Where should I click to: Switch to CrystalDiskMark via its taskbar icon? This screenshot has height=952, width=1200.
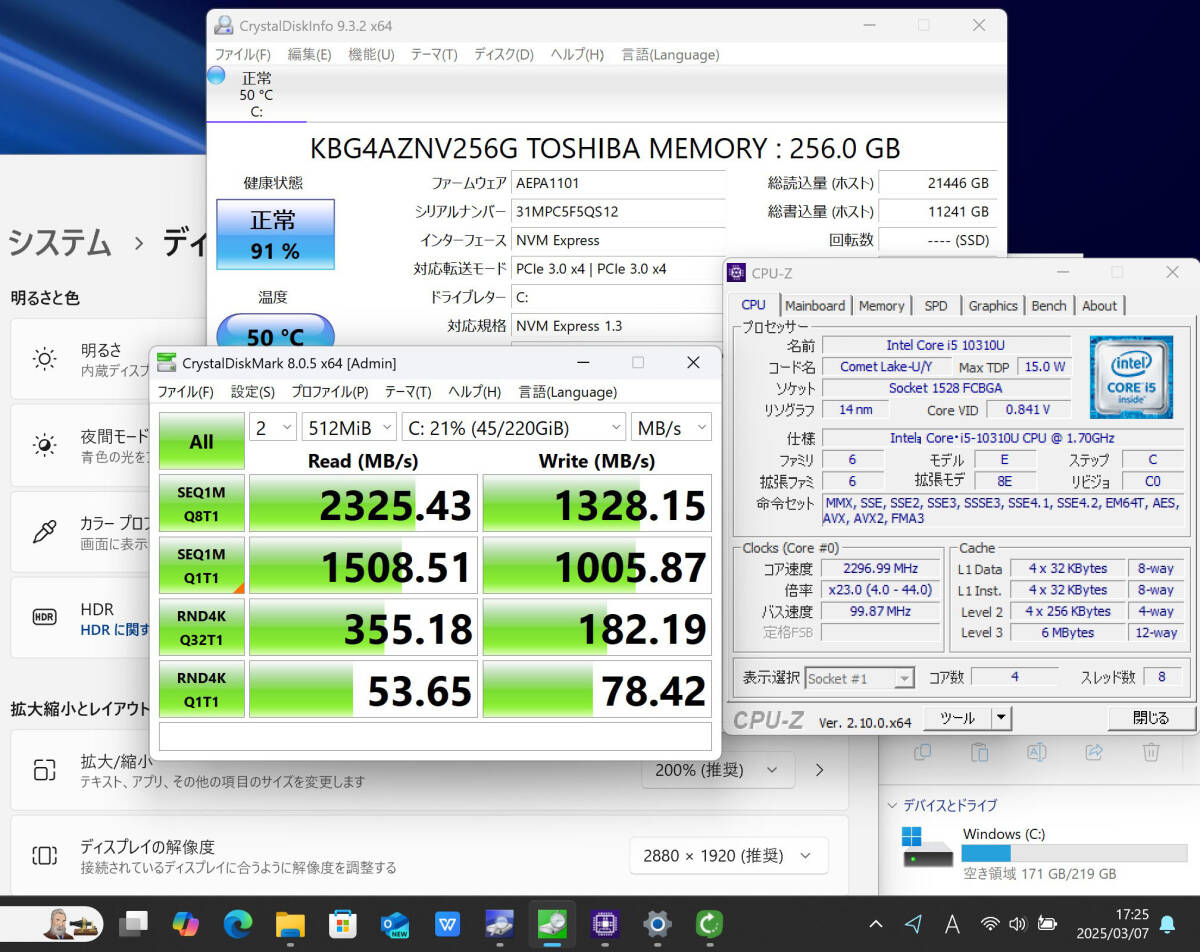coord(552,923)
